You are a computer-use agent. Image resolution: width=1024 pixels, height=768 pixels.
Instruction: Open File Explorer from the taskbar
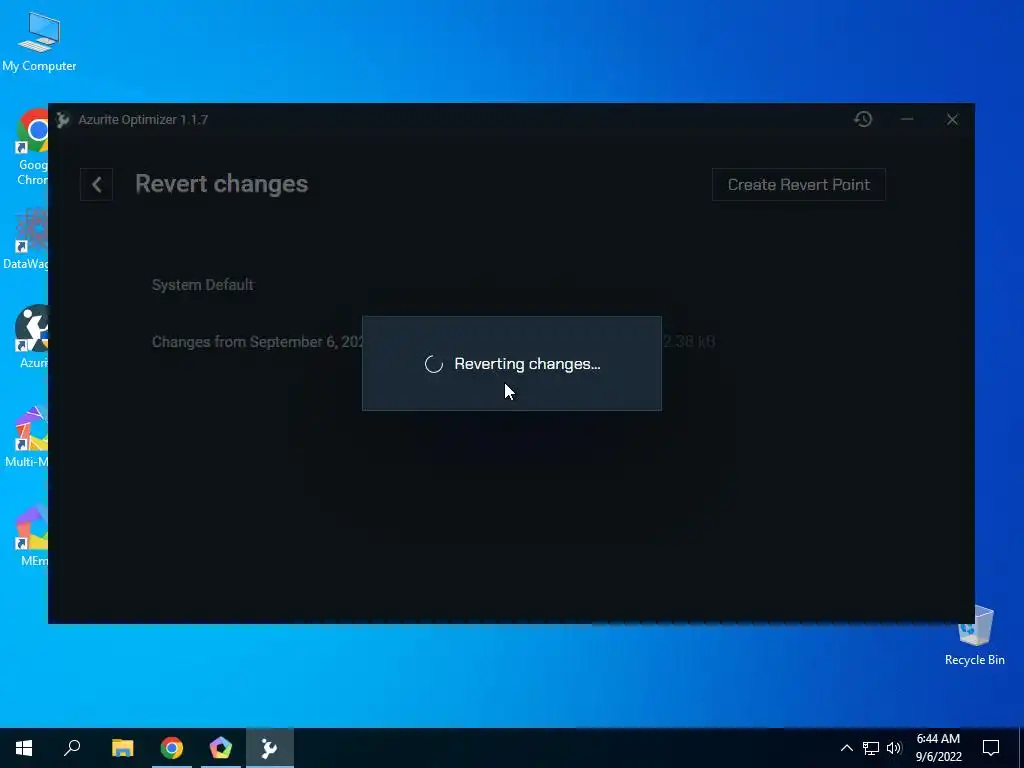(122, 748)
